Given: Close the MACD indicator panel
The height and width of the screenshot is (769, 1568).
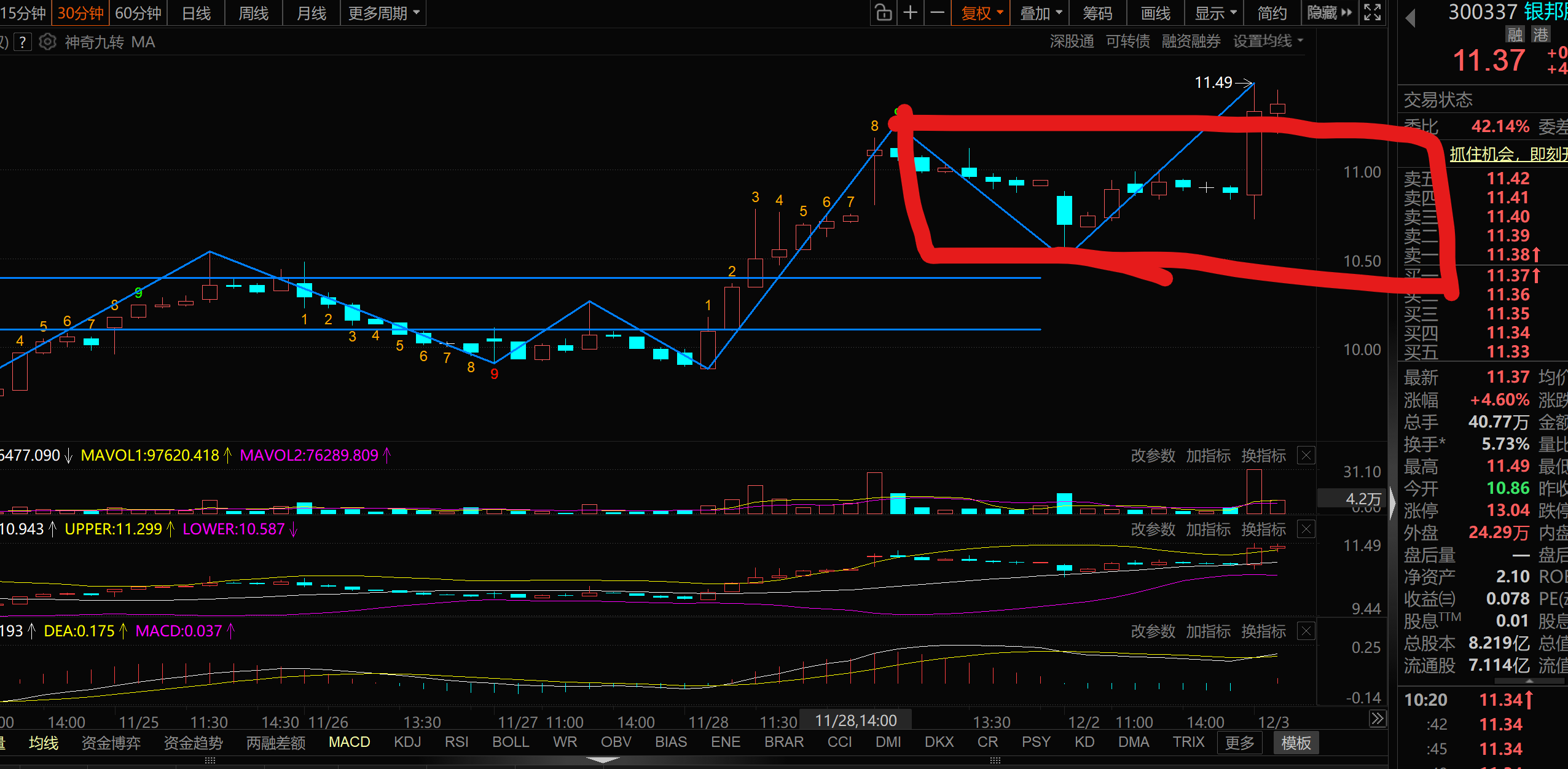Looking at the screenshot, I should coord(1306,631).
